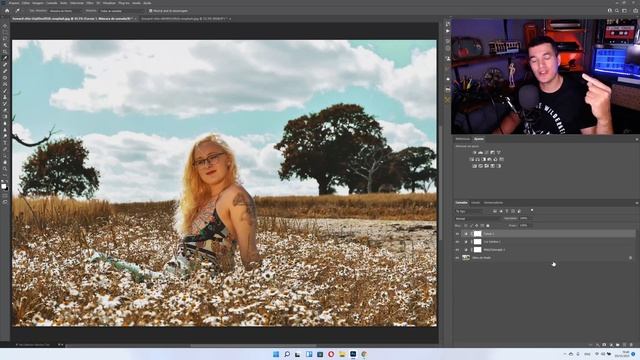Open the Tam. Amostra dropdown
Screen dimensions: 640x360
pyautogui.click(x=64, y=11)
